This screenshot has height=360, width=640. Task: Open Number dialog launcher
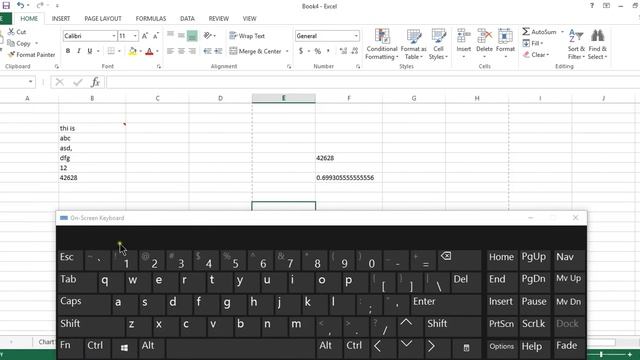point(358,67)
